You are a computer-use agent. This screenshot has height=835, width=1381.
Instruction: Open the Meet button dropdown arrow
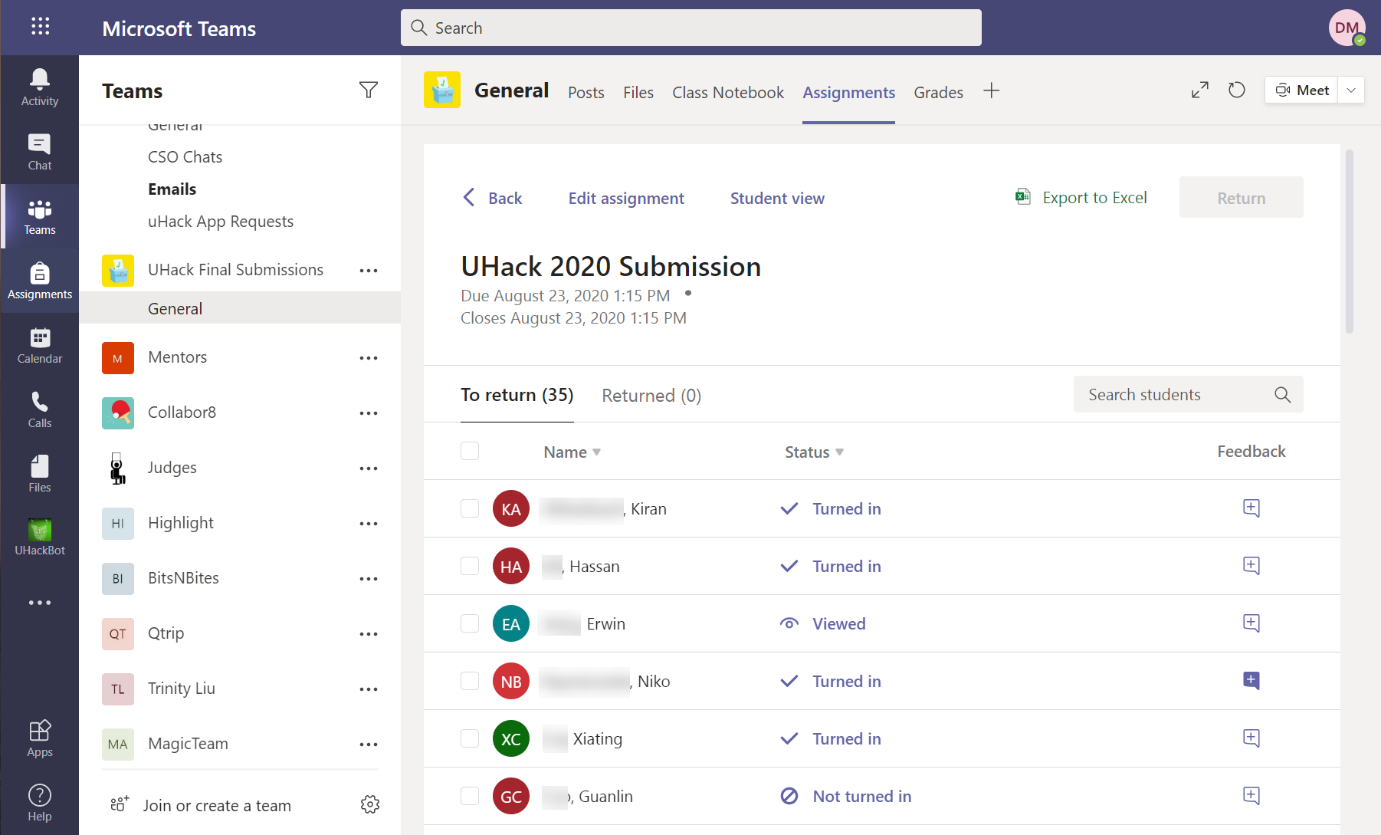(1352, 90)
